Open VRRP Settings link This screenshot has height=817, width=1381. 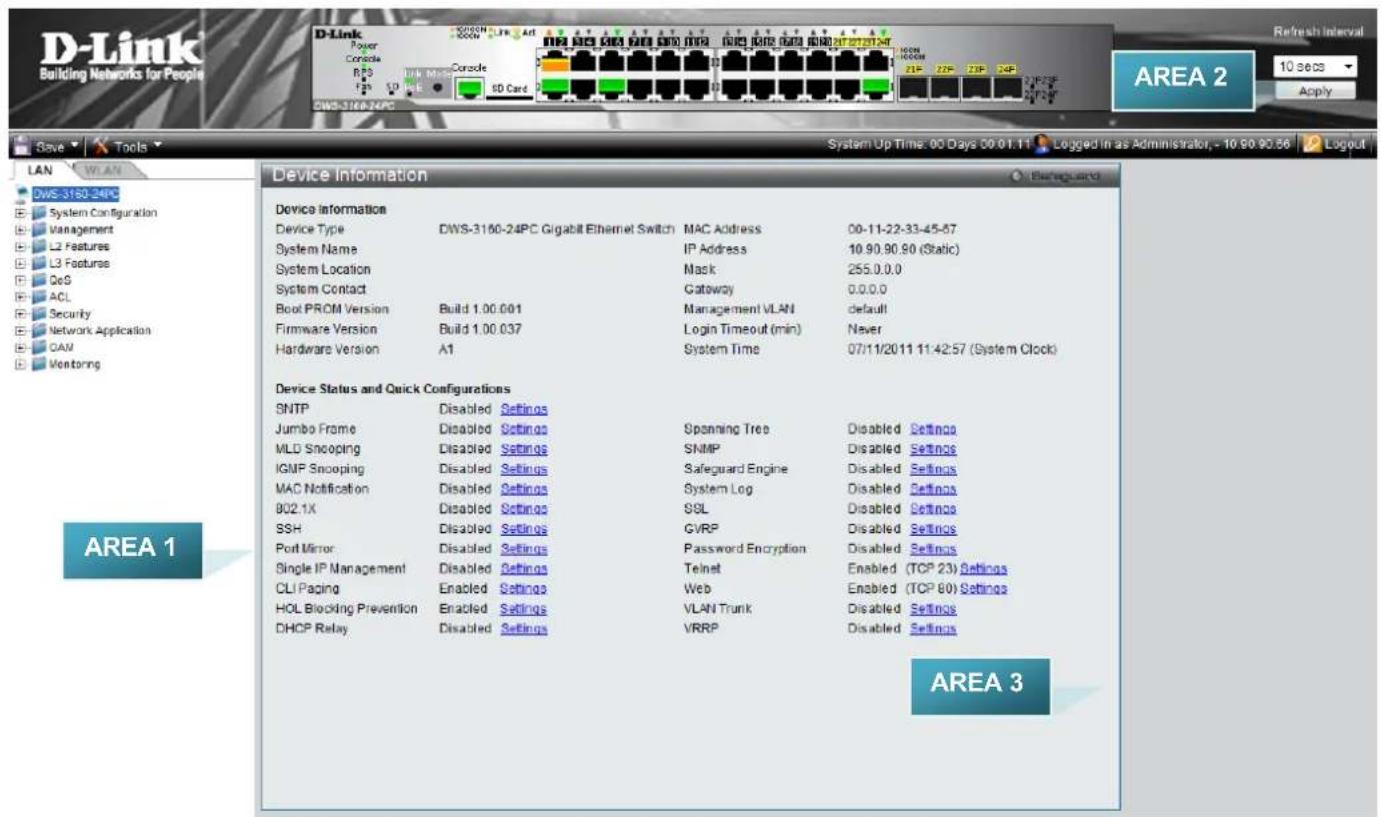[x=933, y=628]
